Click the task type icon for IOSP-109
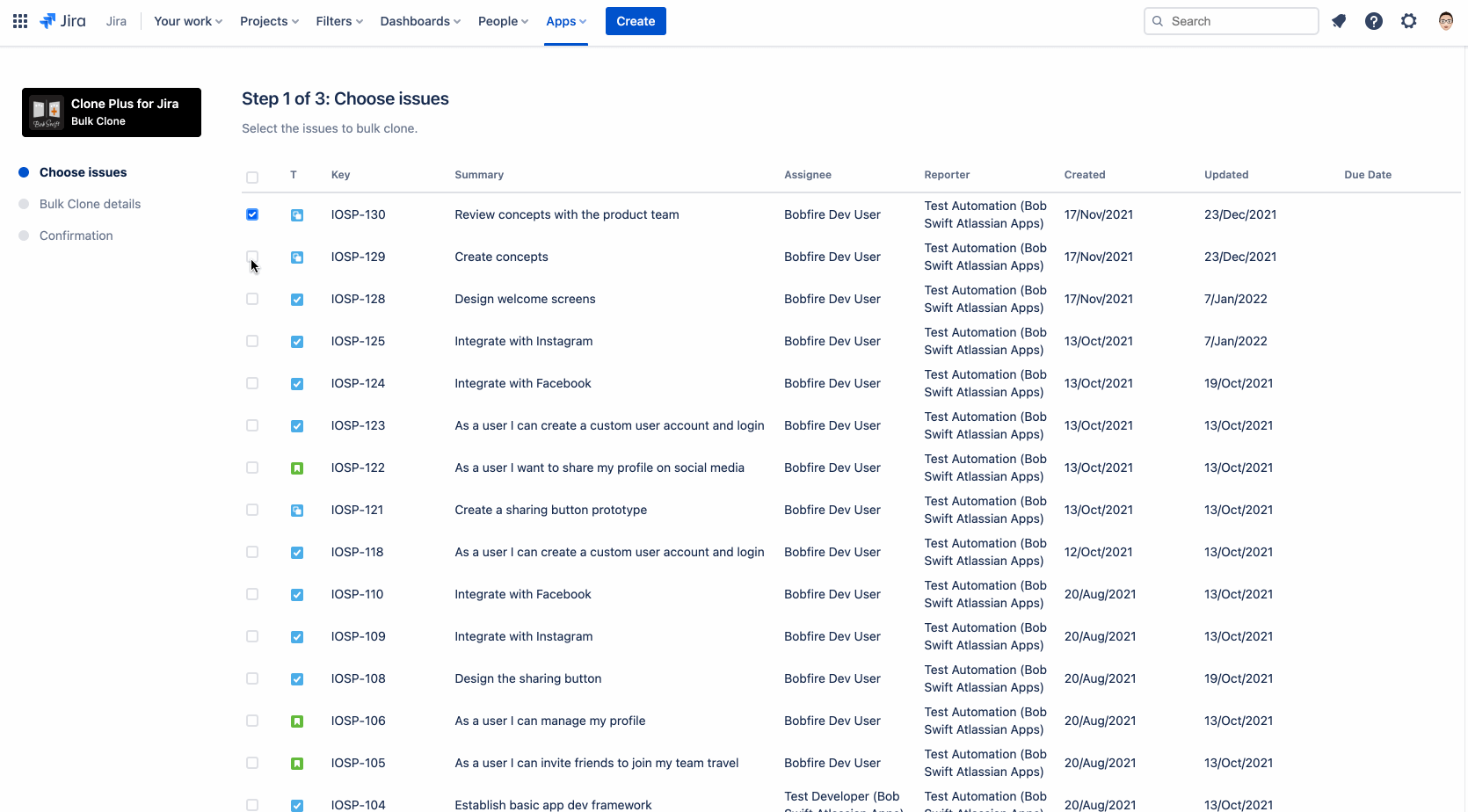This screenshot has height=812, width=1468. 297,636
